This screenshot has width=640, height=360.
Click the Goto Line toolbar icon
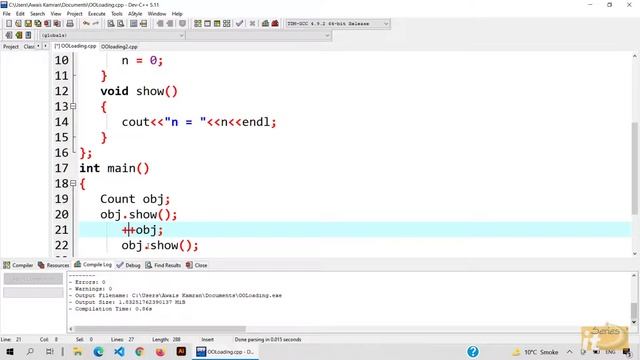[x=143, y=24]
